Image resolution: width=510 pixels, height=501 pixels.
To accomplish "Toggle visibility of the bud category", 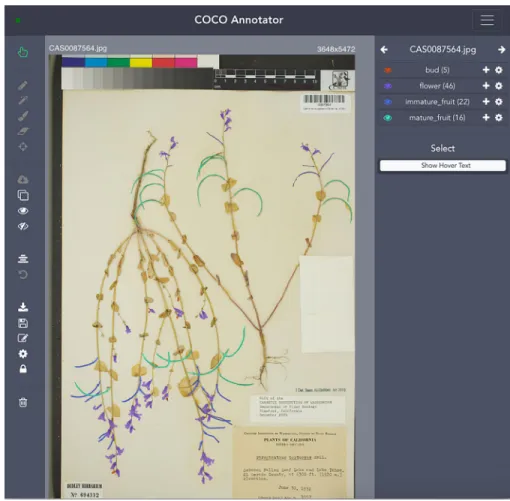I will coord(387,70).
